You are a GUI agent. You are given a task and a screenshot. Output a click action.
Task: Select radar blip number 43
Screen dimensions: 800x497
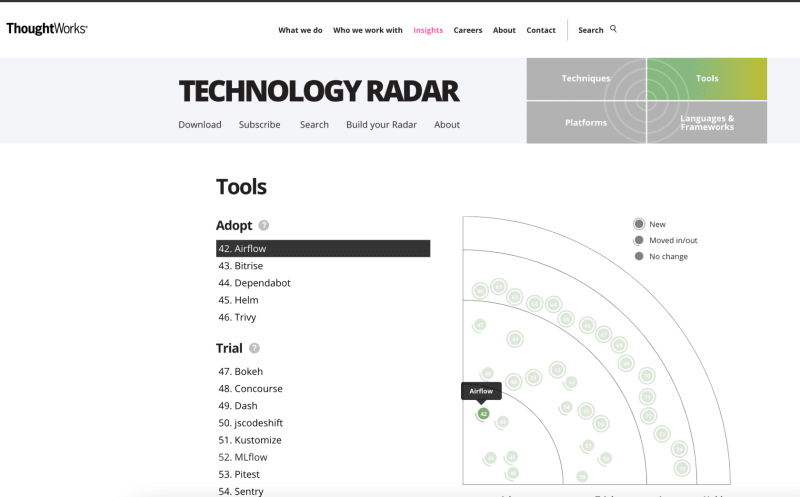pyautogui.click(x=503, y=422)
